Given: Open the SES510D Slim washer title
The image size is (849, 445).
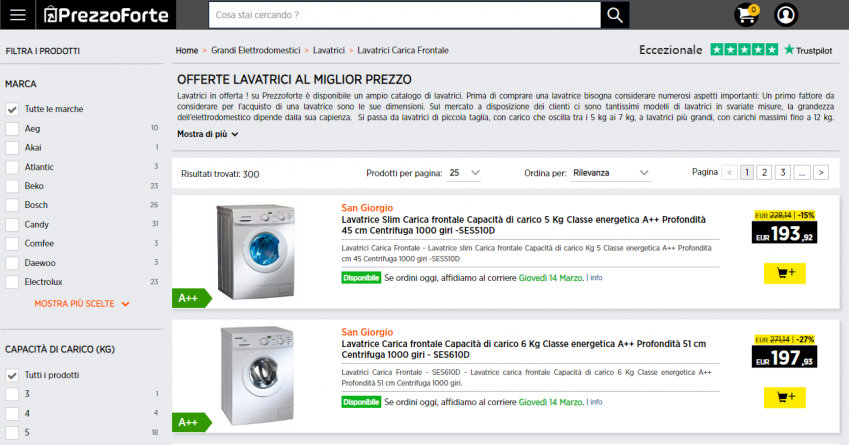Looking at the screenshot, I should tap(524, 225).
